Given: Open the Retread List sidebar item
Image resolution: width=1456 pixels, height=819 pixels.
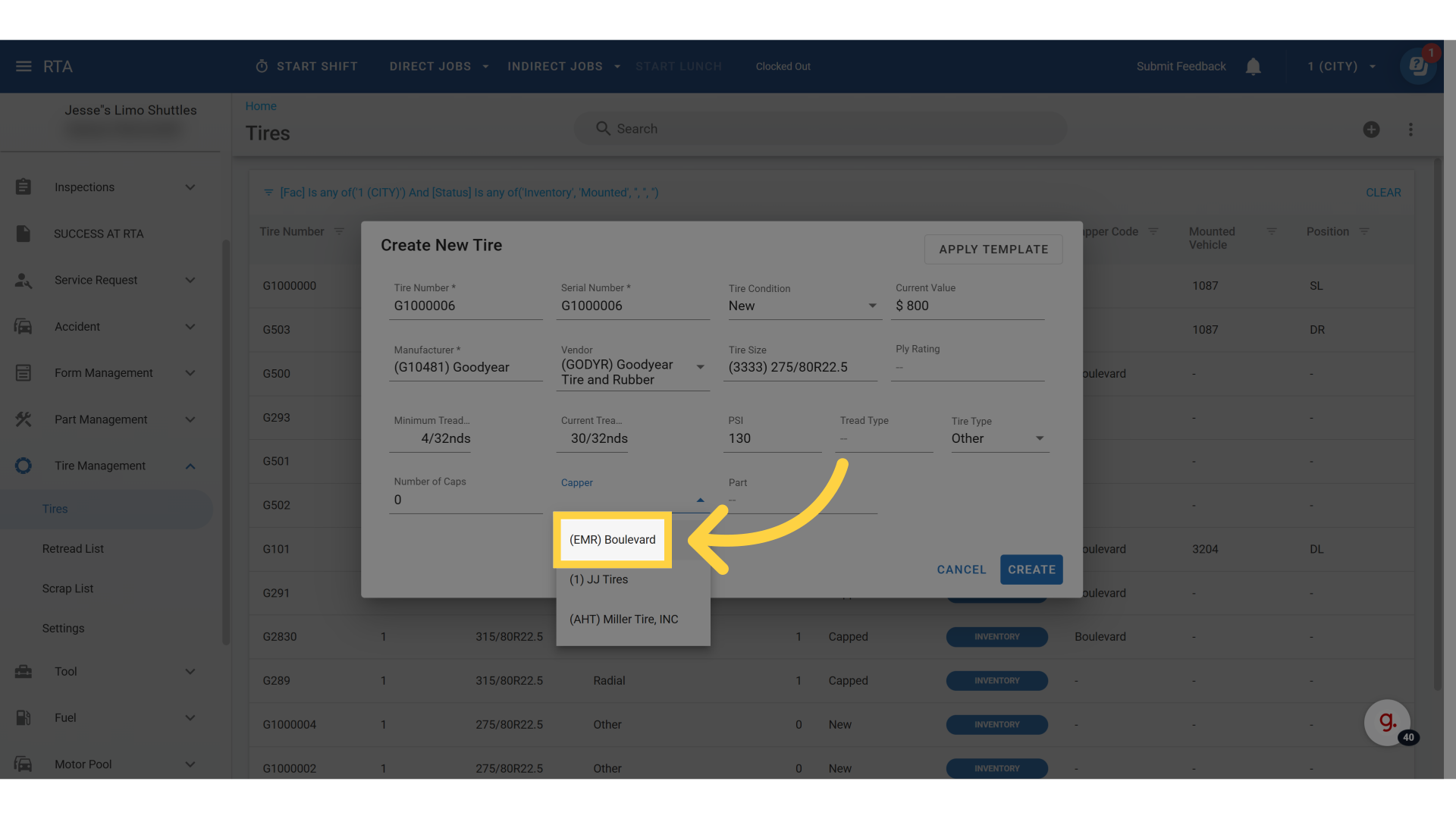Looking at the screenshot, I should pyautogui.click(x=73, y=549).
